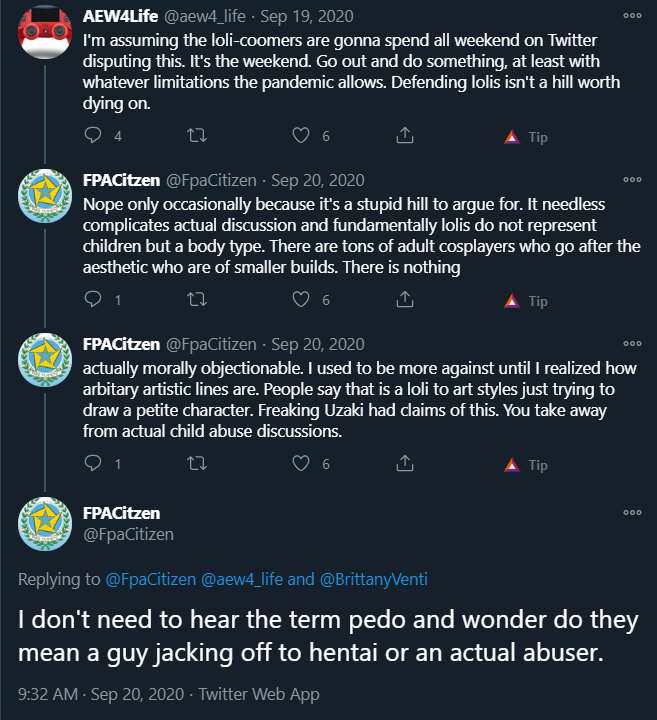Screen dimensions: 657x720
Task: Open more options on first FPACitzen tweet
Action: [x=632, y=180]
